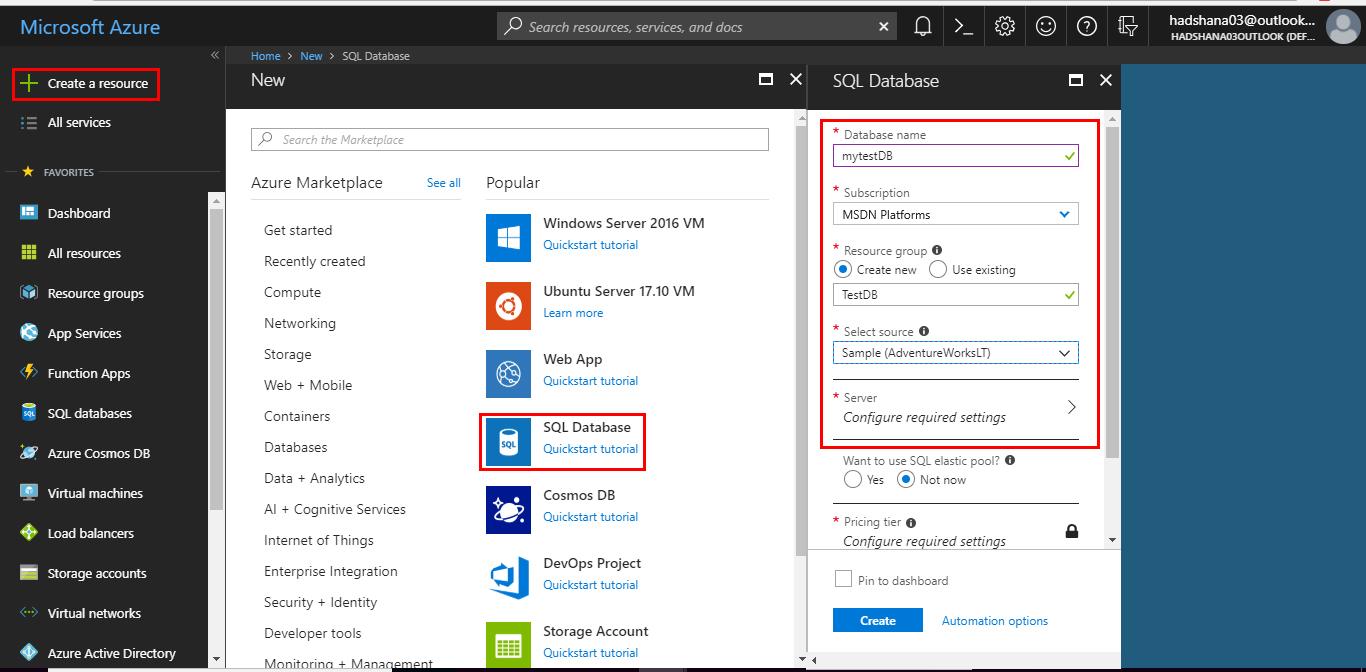Expand Server configure required settings
1366x672 pixels.
955,408
